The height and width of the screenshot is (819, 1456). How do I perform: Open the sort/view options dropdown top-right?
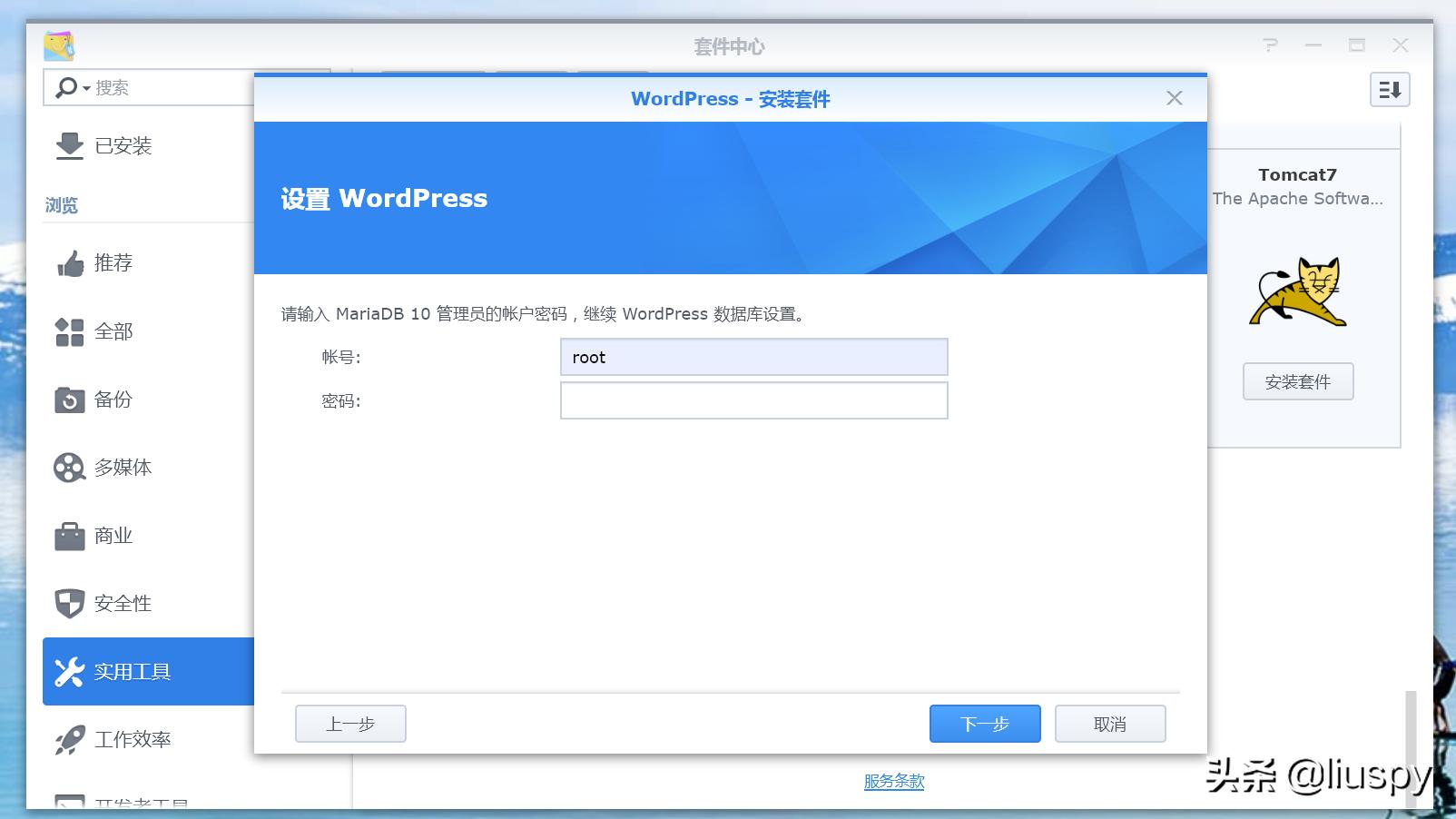pyautogui.click(x=1390, y=90)
